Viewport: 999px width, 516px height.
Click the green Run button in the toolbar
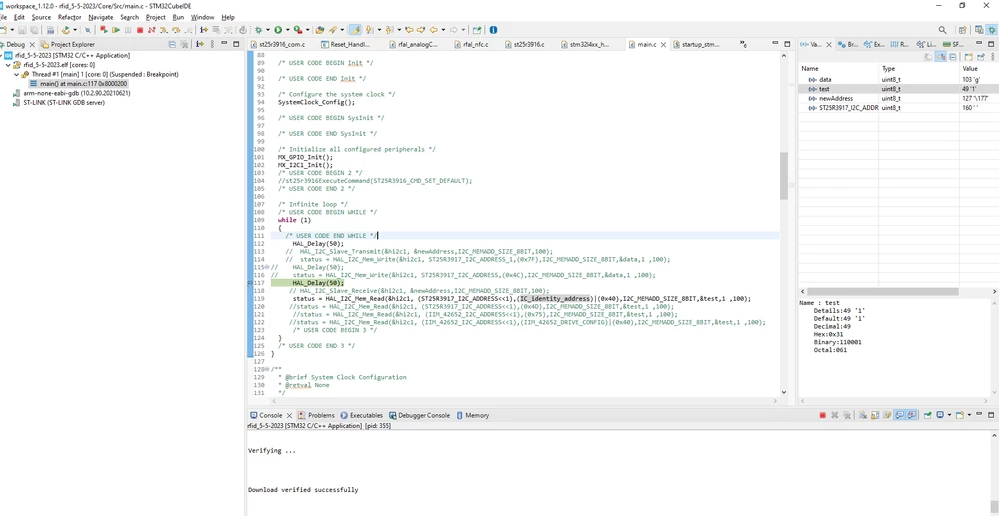click(278, 30)
